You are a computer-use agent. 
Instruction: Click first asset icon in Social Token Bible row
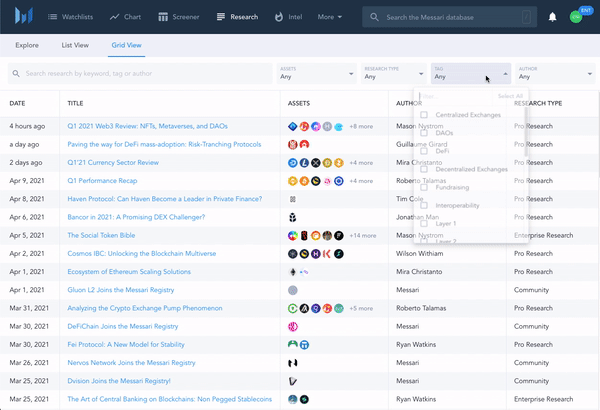pos(293,235)
